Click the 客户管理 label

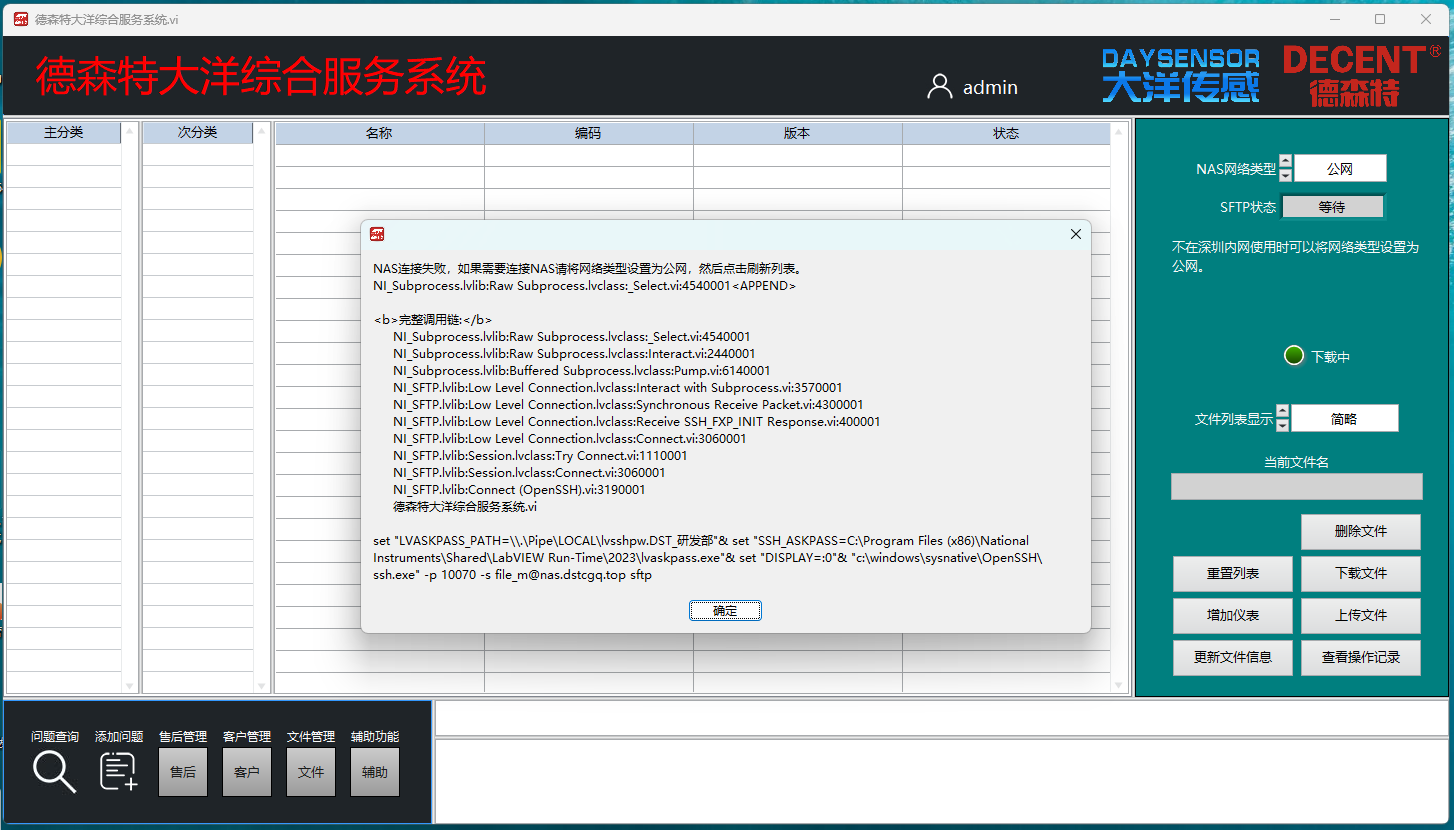click(247, 737)
